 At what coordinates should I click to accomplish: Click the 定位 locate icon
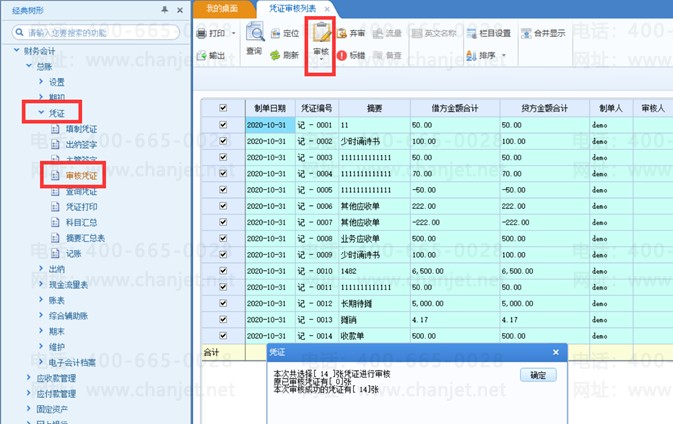pyautogui.click(x=275, y=33)
